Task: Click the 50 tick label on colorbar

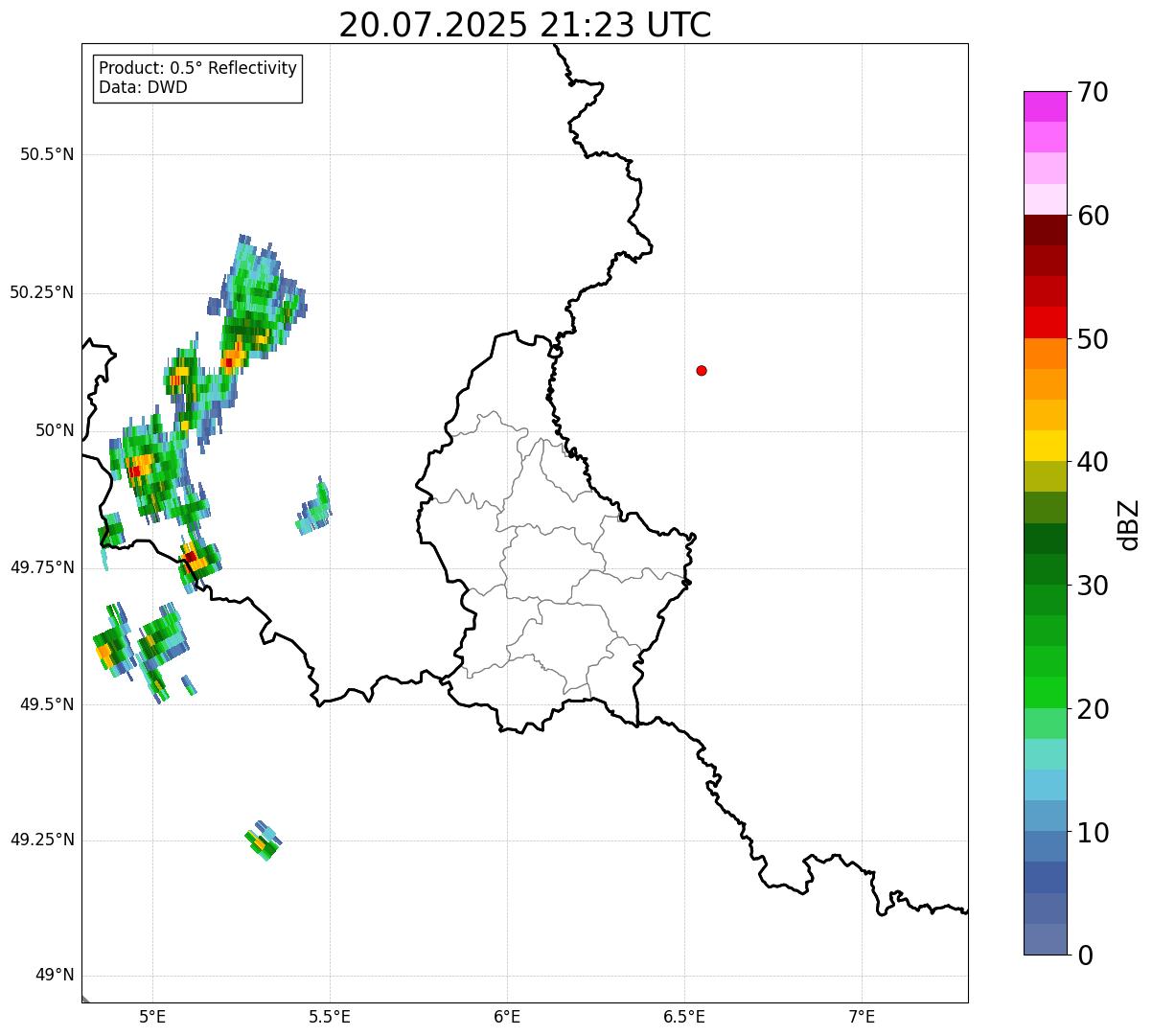Action: 1093,340
